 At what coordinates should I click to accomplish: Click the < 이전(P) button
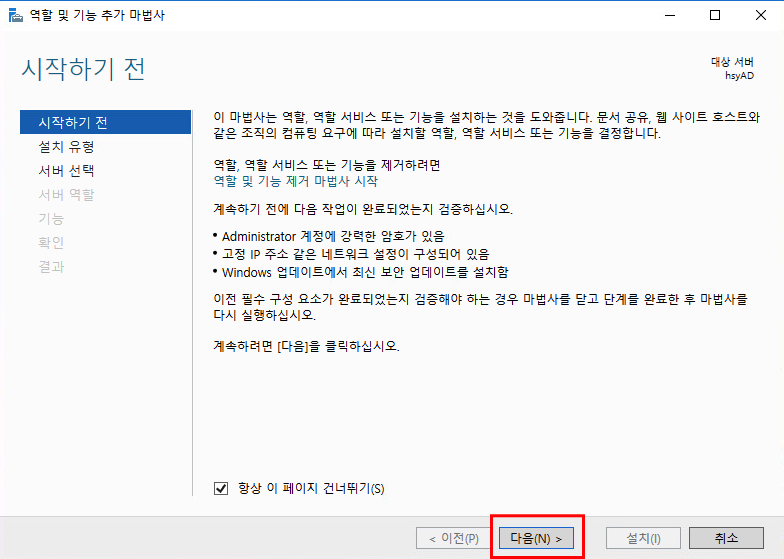[x=454, y=538]
